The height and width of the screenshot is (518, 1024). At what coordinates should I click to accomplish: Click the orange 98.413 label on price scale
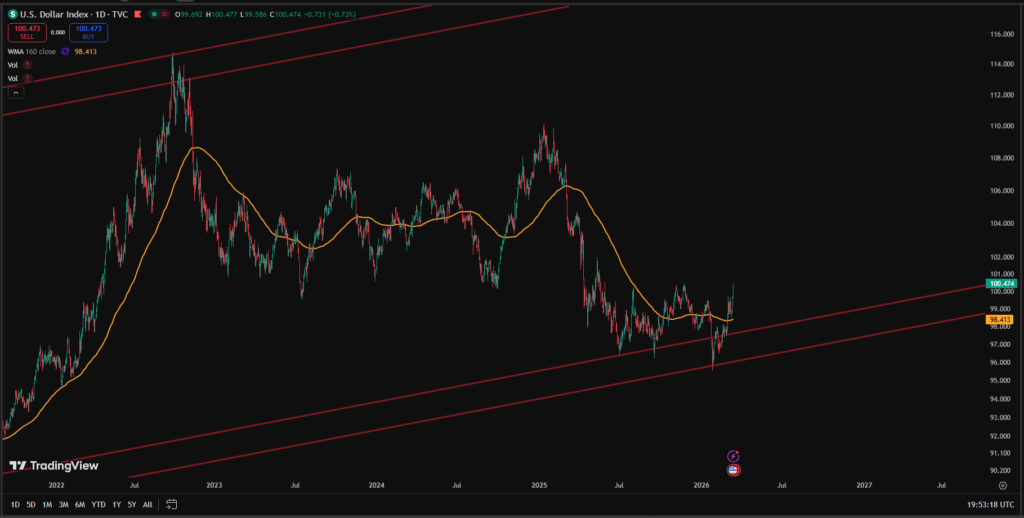[1000, 319]
